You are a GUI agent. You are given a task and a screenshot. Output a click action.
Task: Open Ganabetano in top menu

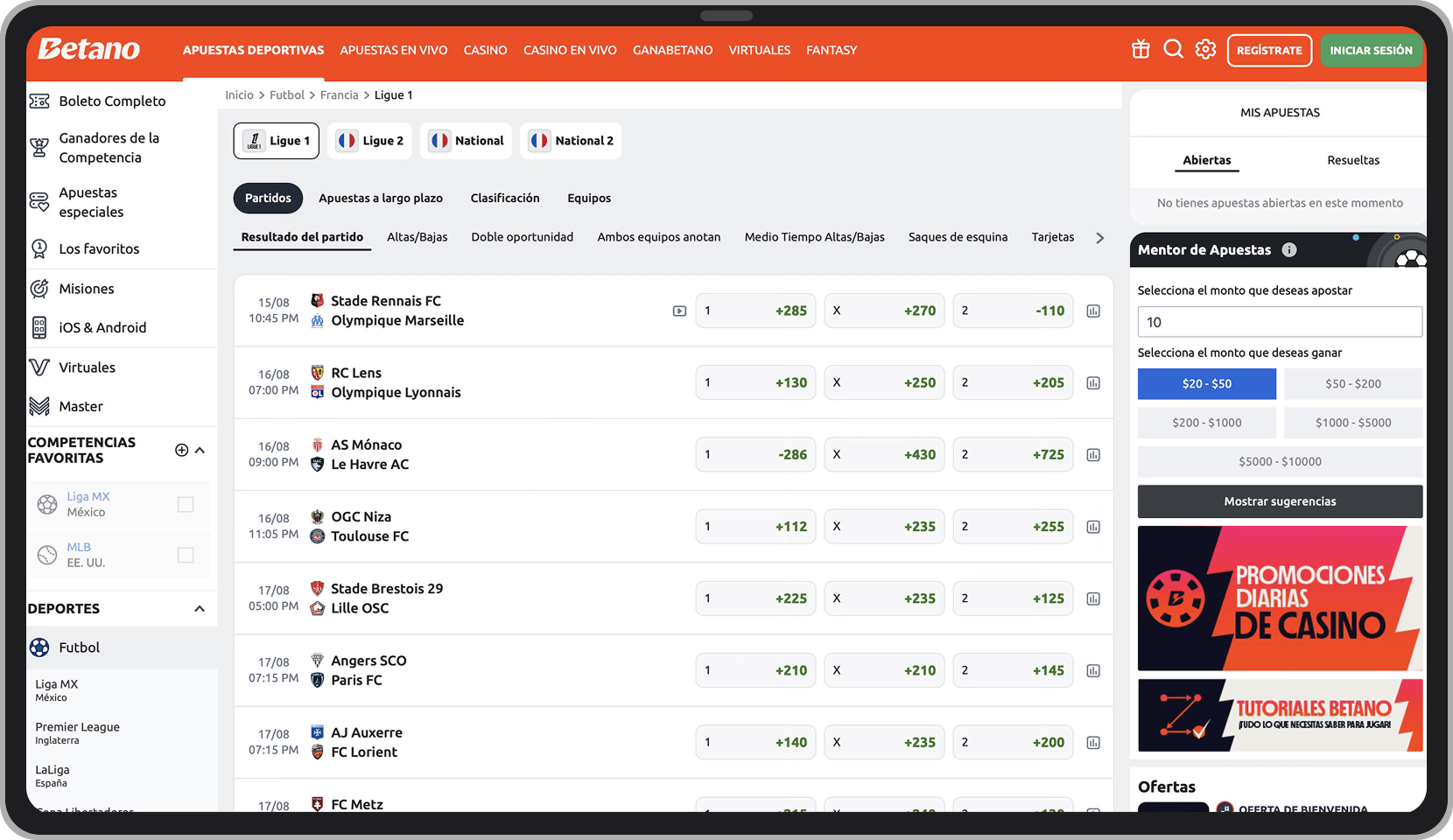(x=673, y=51)
